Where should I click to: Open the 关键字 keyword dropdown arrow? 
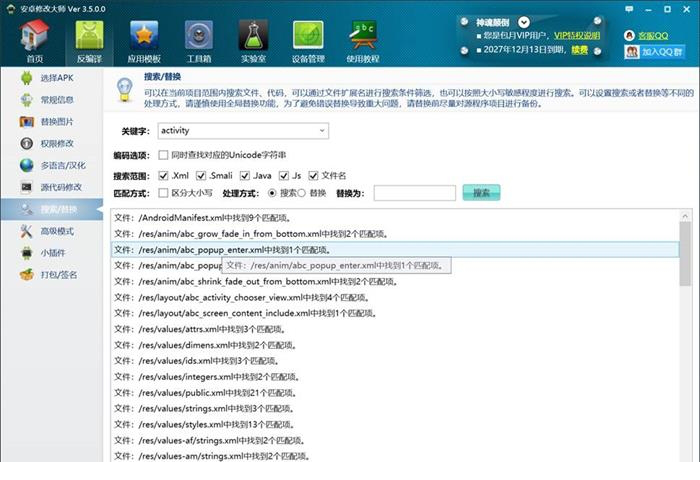321,131
